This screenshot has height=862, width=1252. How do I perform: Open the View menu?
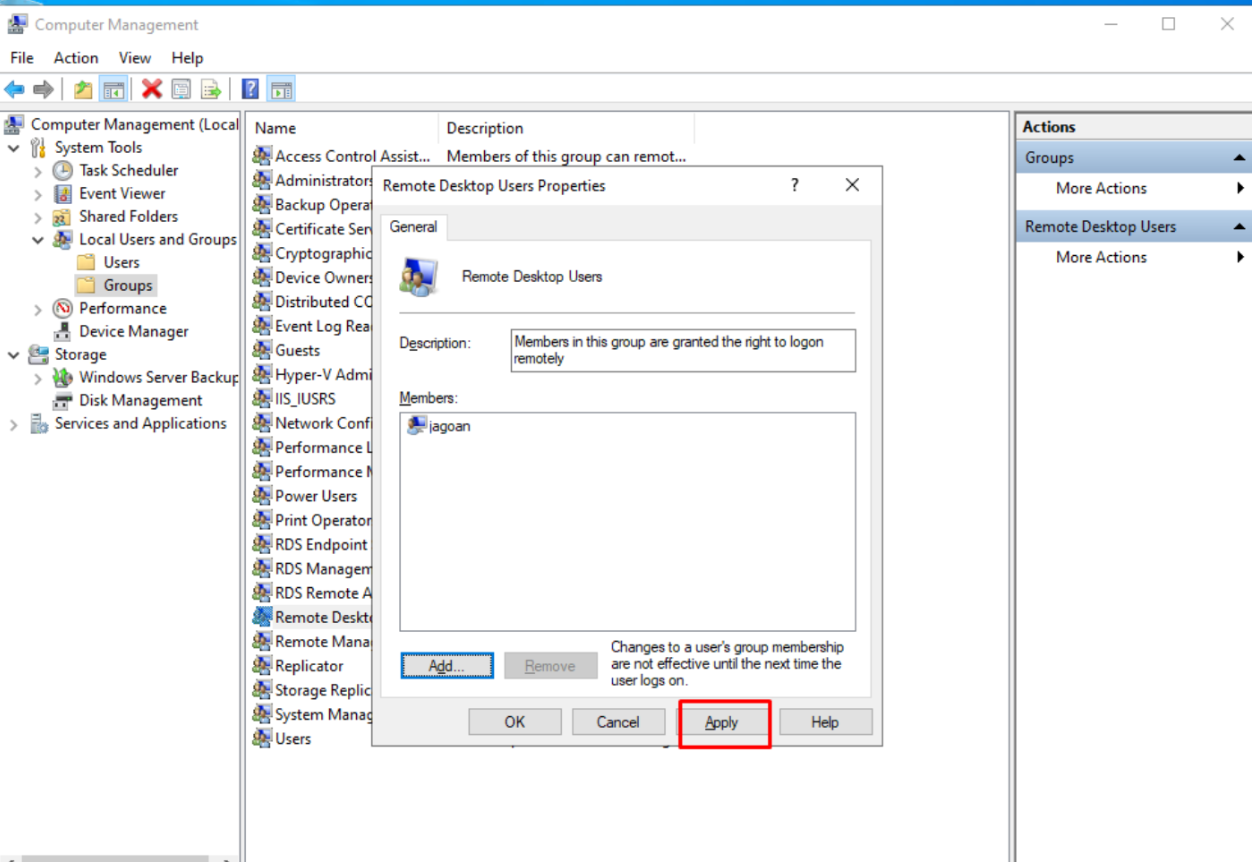[135, 58]
